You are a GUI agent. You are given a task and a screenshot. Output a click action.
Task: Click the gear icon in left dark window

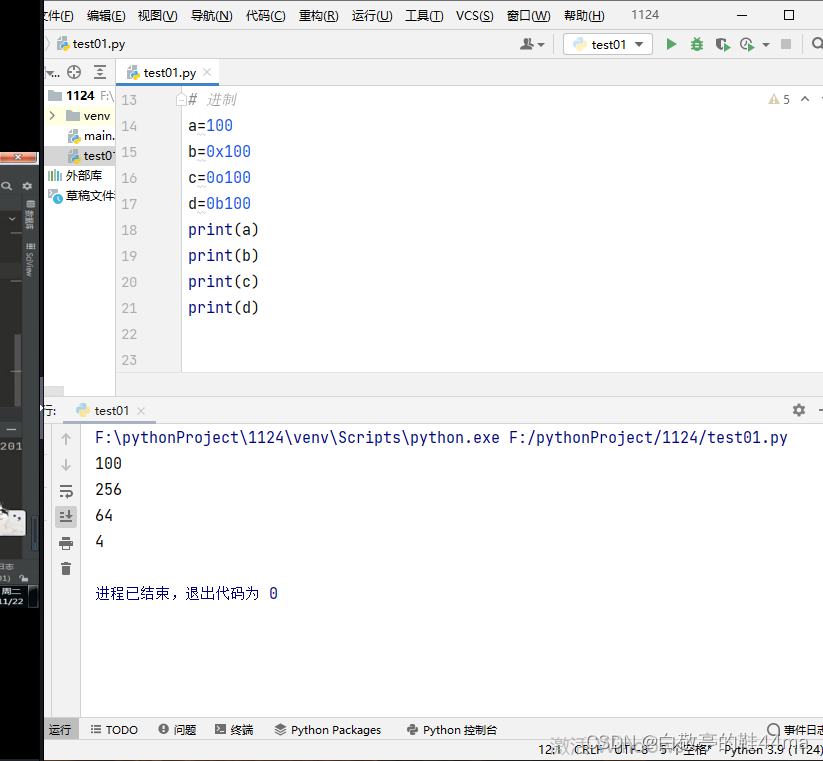27,186
